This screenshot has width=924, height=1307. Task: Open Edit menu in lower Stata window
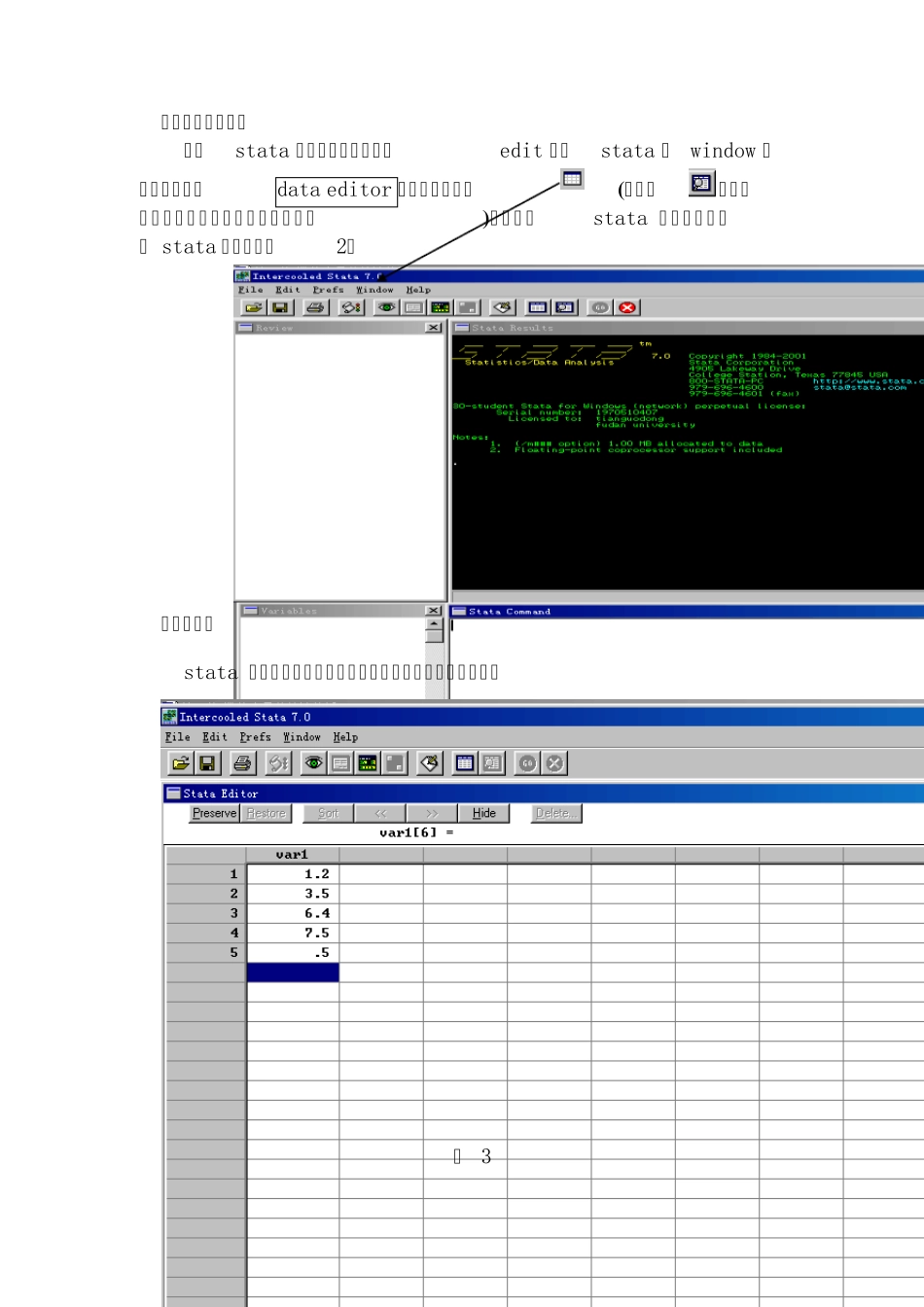click(x=215, y=737)
